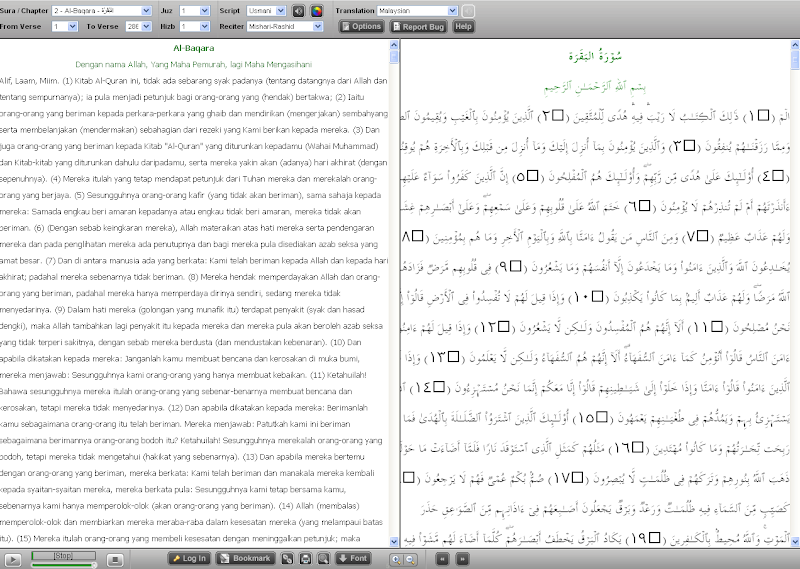This screenshot has width=800, height=569.
Task: Click down arrow of Arabic pane scrollbar
Action: tap(795, 542)
